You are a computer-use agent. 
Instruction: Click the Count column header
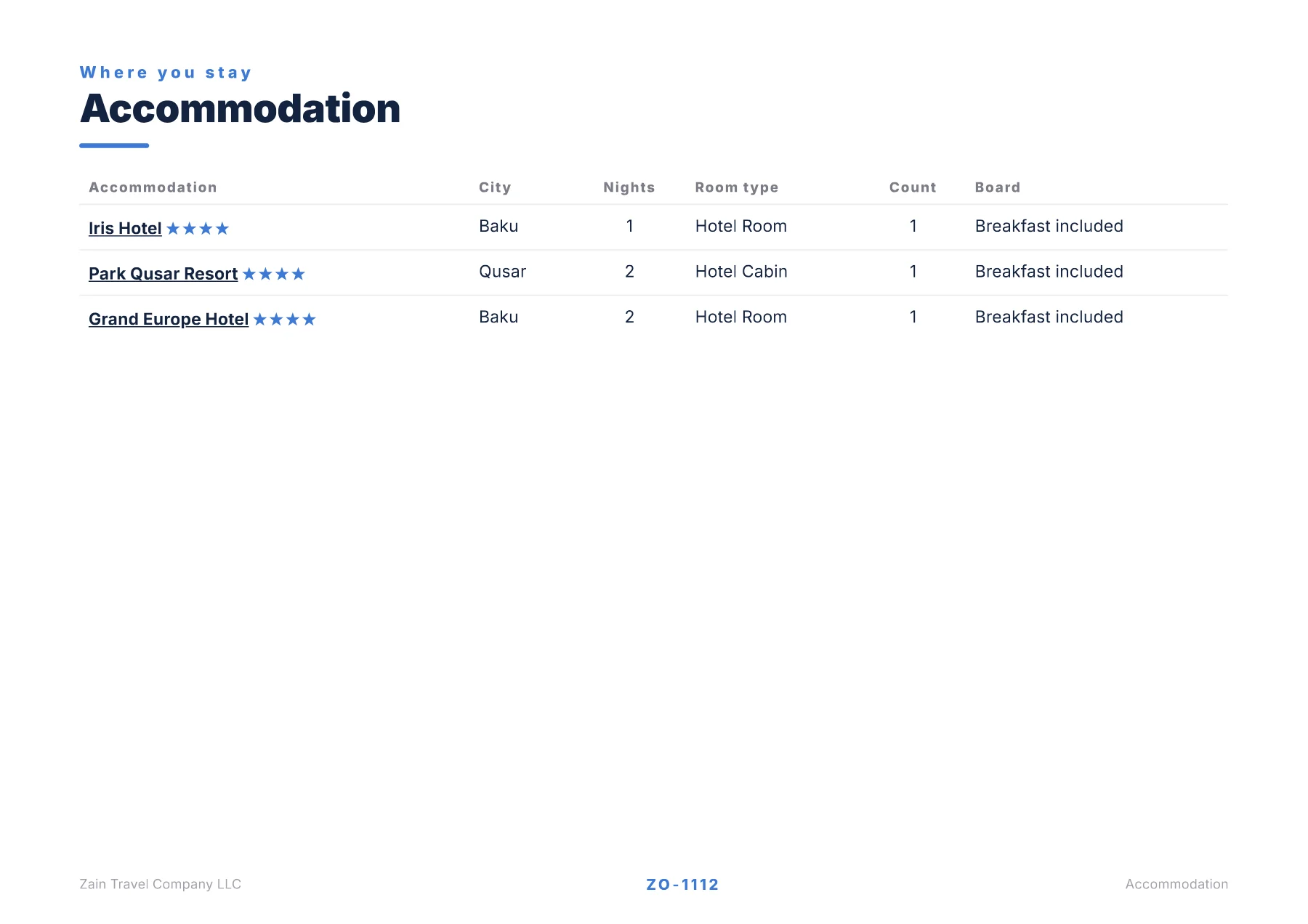[x=913, y=187]
